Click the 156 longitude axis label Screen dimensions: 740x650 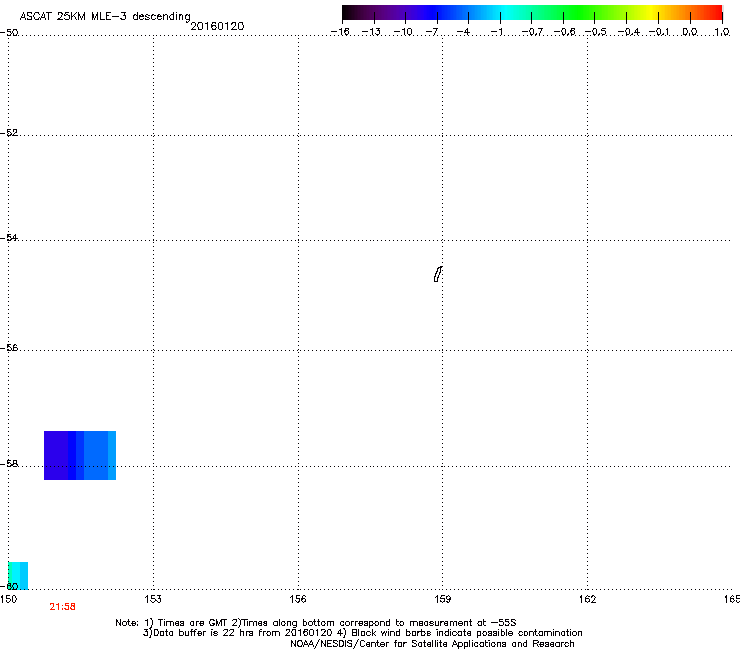pyautogui.click(x=298, y=599)
